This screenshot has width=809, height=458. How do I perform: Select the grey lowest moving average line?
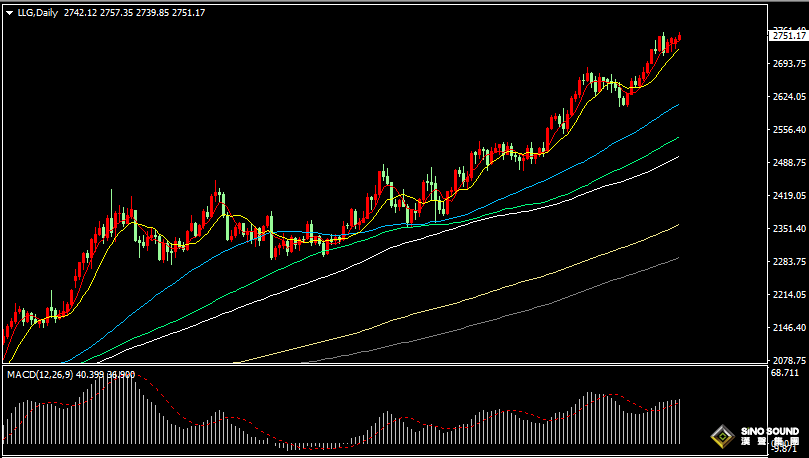568,297
